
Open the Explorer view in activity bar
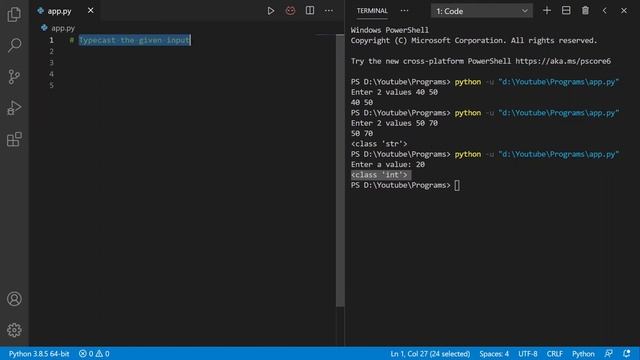pos(14,14)
